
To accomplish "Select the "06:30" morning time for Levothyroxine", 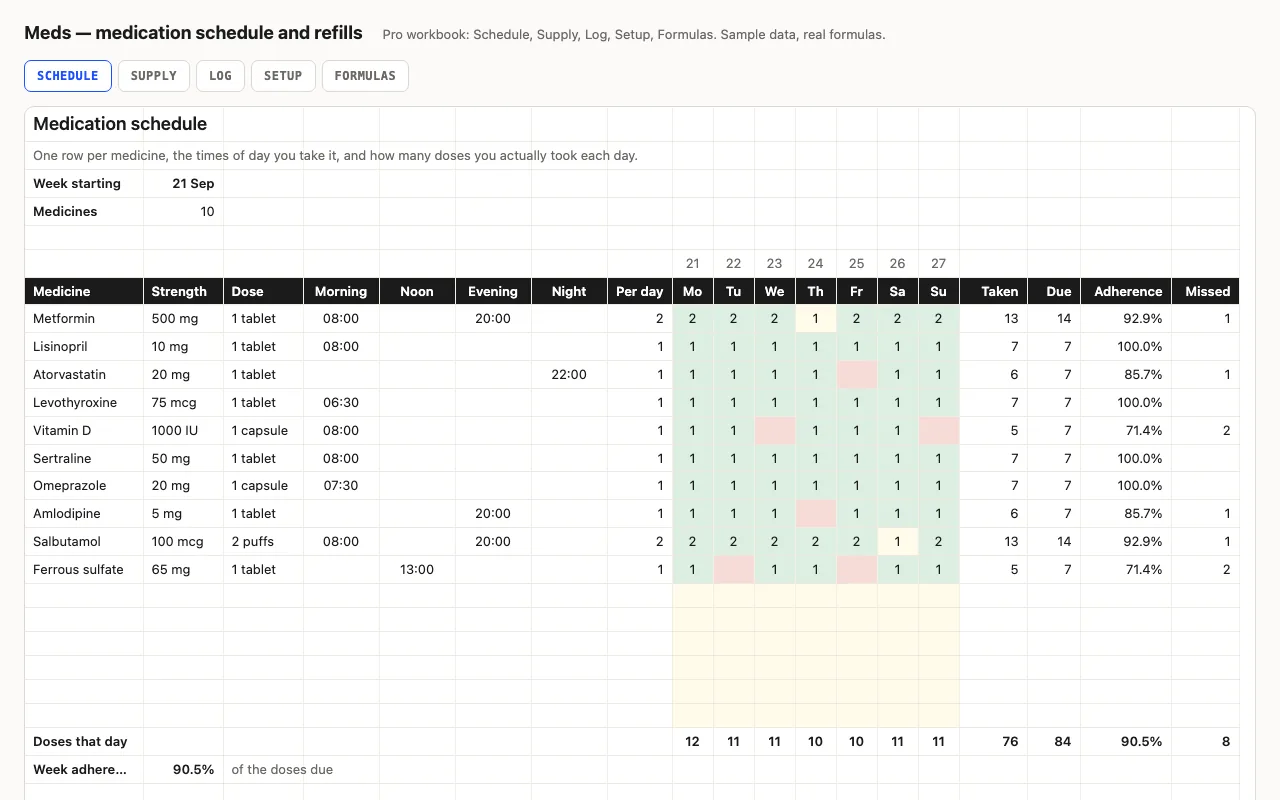I will (x=342, y=403).
